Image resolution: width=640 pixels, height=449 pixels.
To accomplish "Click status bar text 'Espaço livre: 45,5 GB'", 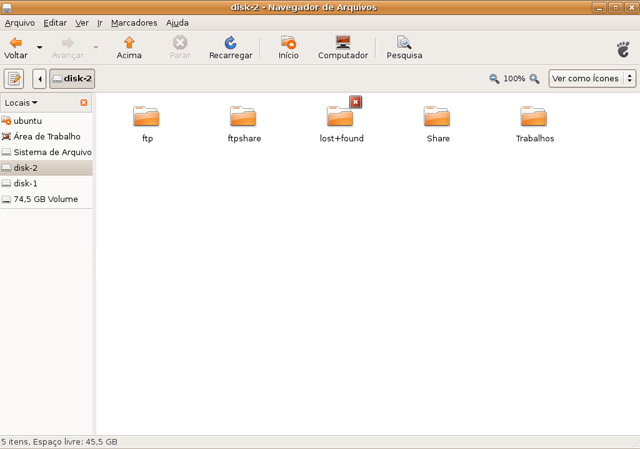I will click(x=75, y=442).
